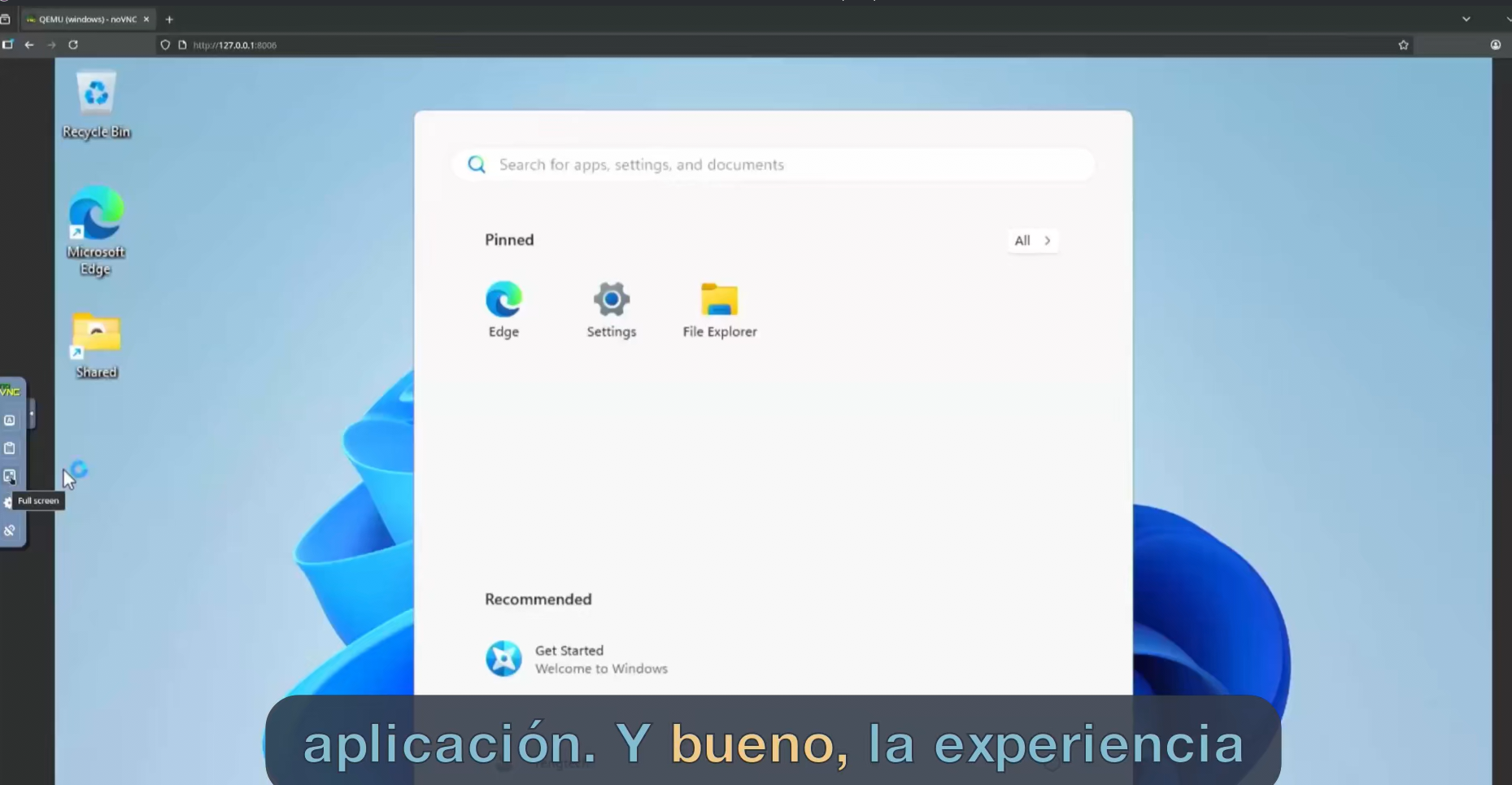Open the Get Started recommended item
Image resolution: width=1512 pixels, height=785 pixels.
click(577, 659)
